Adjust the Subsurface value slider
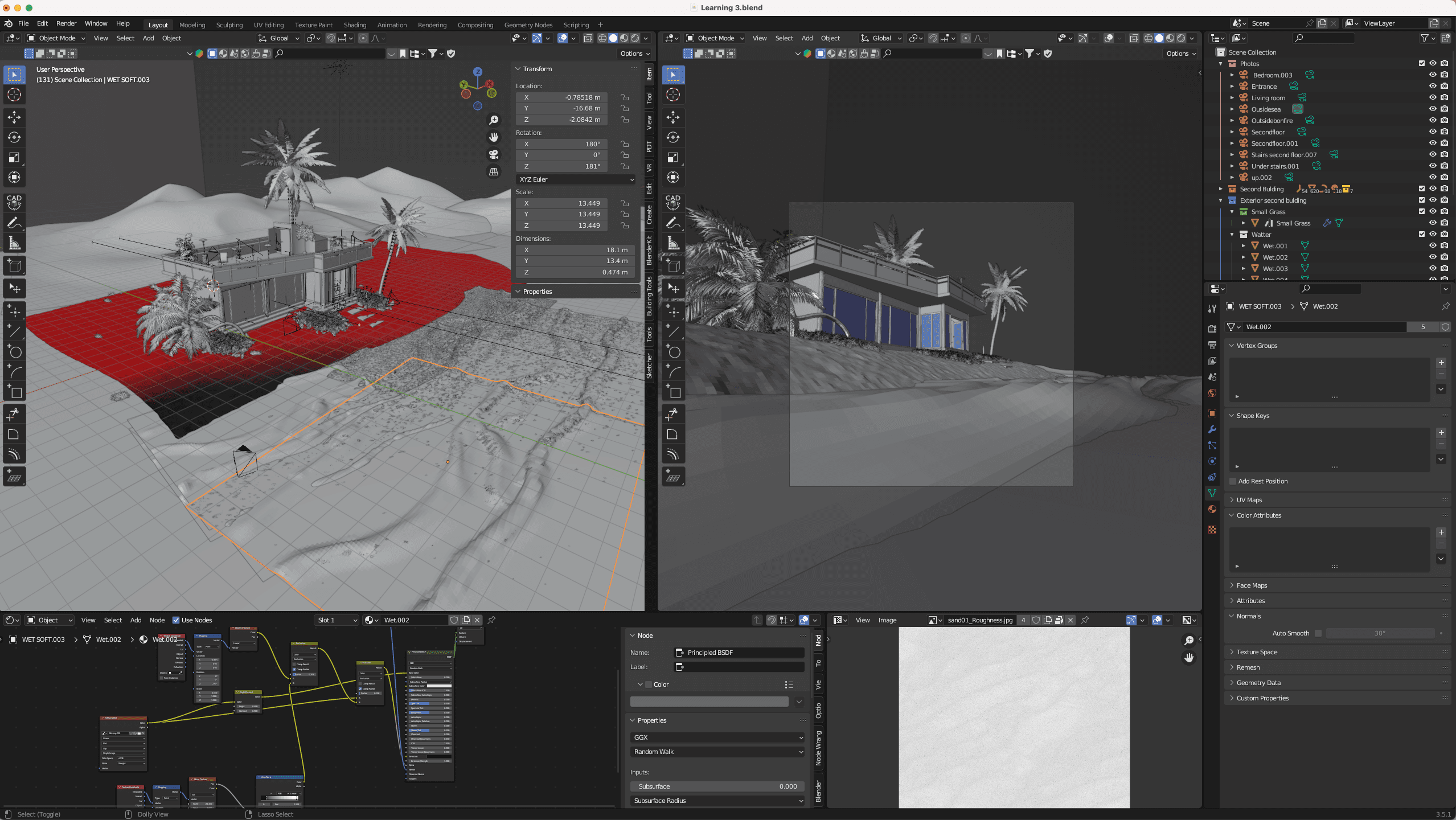 [717, 786]
